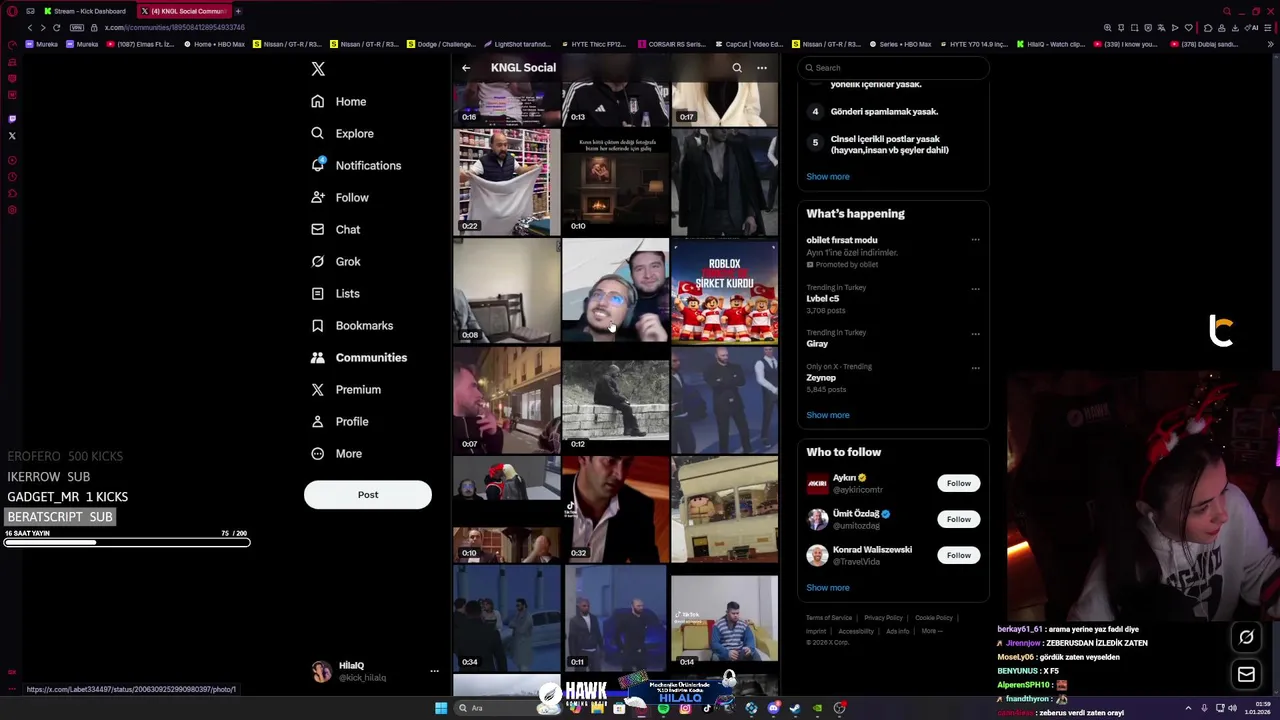Reload the page in the browser
Image resolution: width=1280 pixels, height=720 pixels.
pos(56,27)
